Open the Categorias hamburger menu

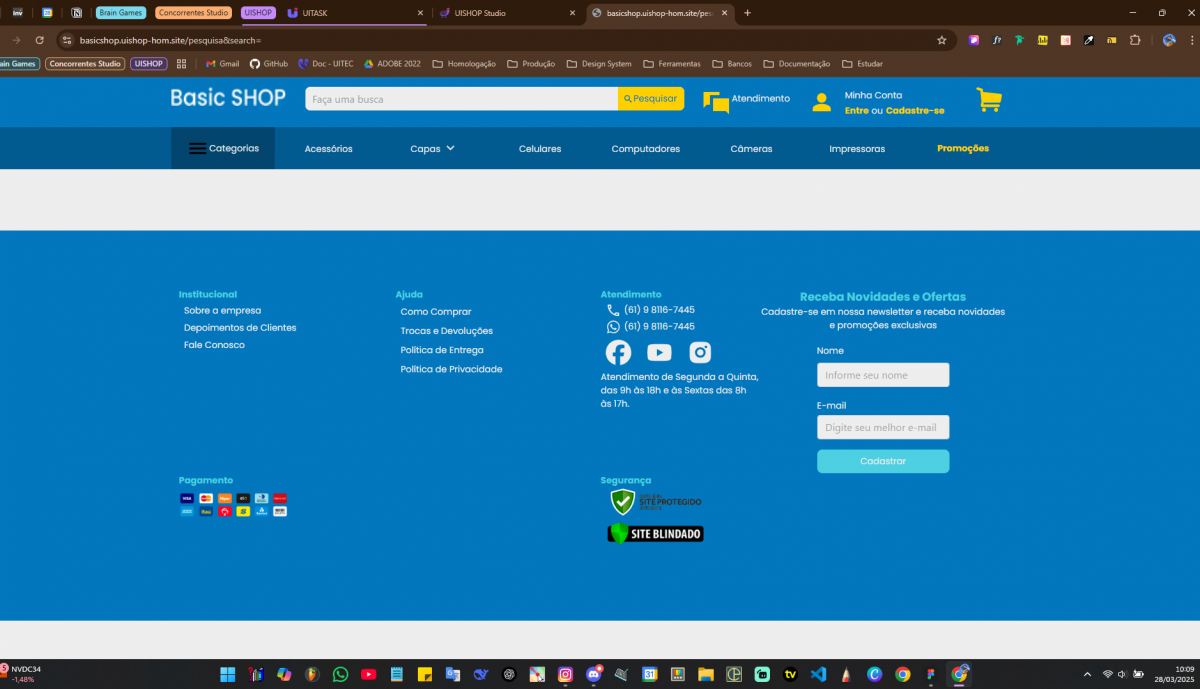223,148
